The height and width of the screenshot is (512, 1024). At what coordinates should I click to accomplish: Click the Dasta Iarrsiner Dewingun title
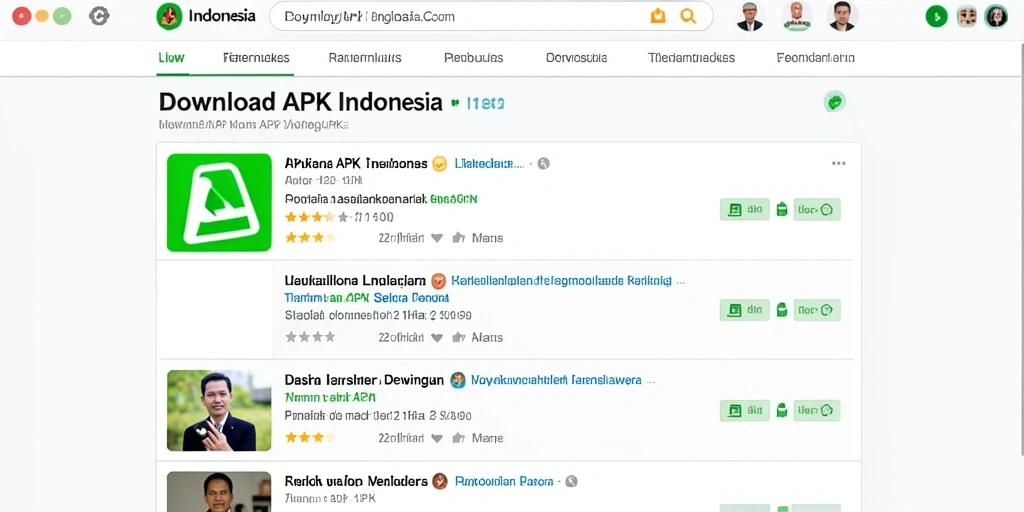(364, 379)
